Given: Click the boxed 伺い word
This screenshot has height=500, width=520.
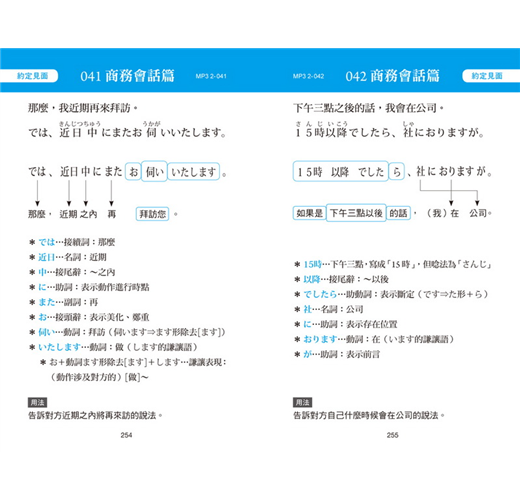Looking at the screenshot, I should point(154,171).
